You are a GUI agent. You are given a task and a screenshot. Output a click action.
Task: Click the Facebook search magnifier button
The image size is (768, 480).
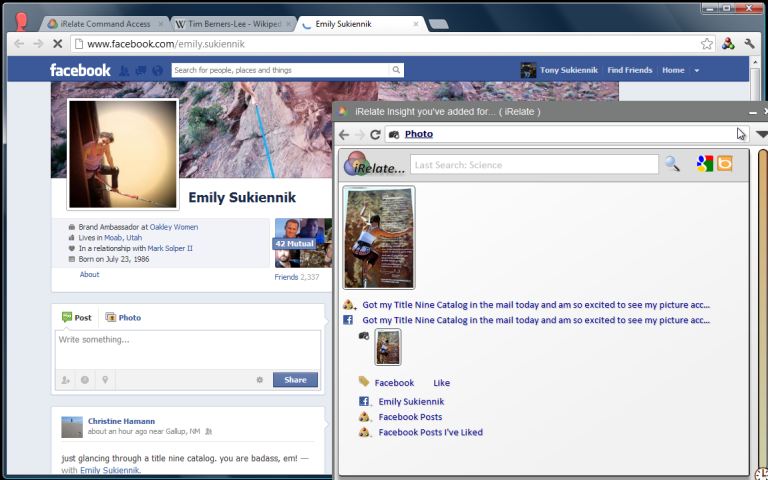396,70
